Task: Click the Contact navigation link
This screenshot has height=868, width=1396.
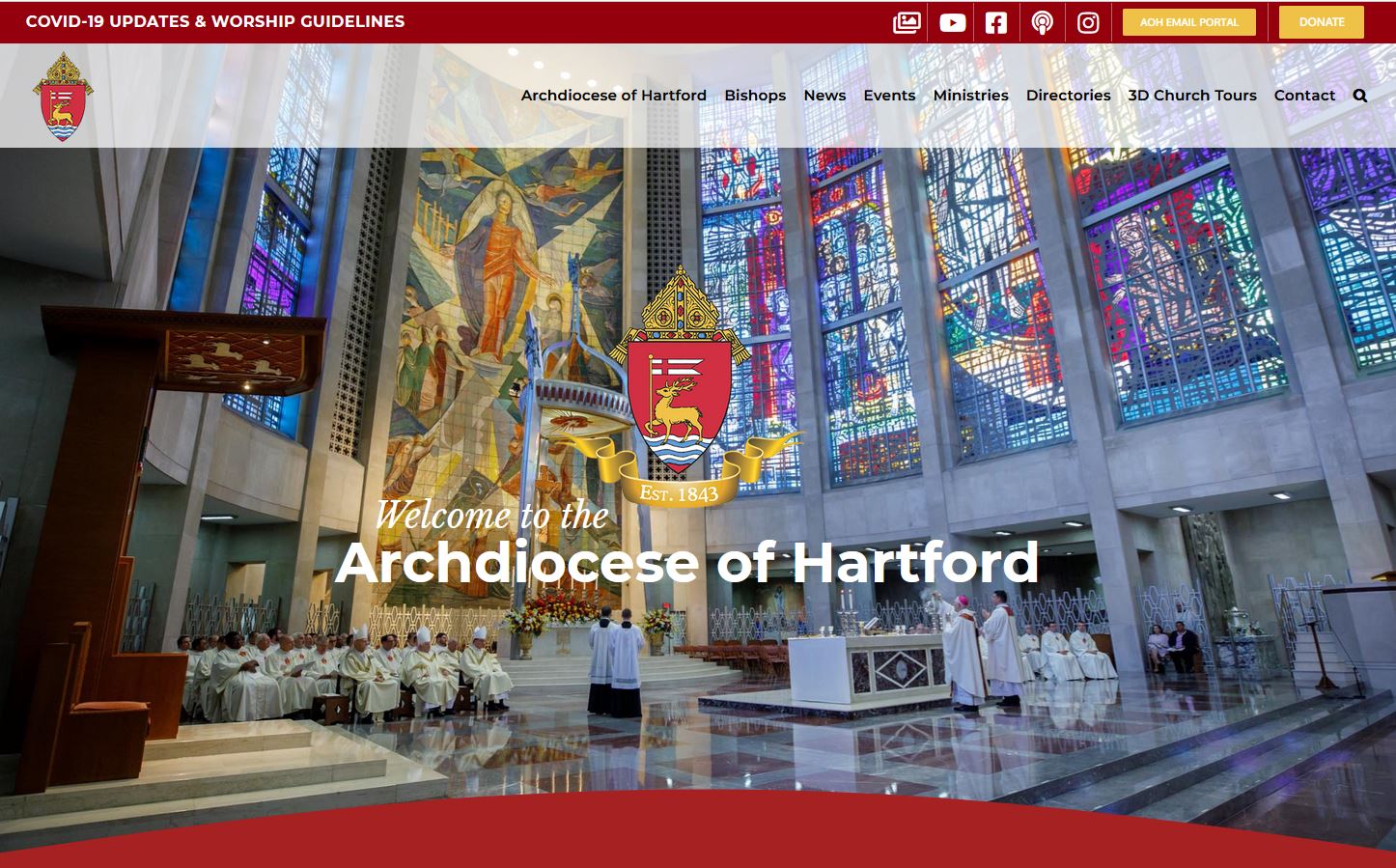Action: 1304,95
